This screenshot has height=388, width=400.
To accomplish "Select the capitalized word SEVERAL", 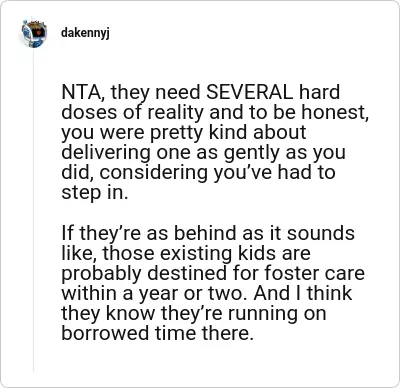I will click(249, 92).
